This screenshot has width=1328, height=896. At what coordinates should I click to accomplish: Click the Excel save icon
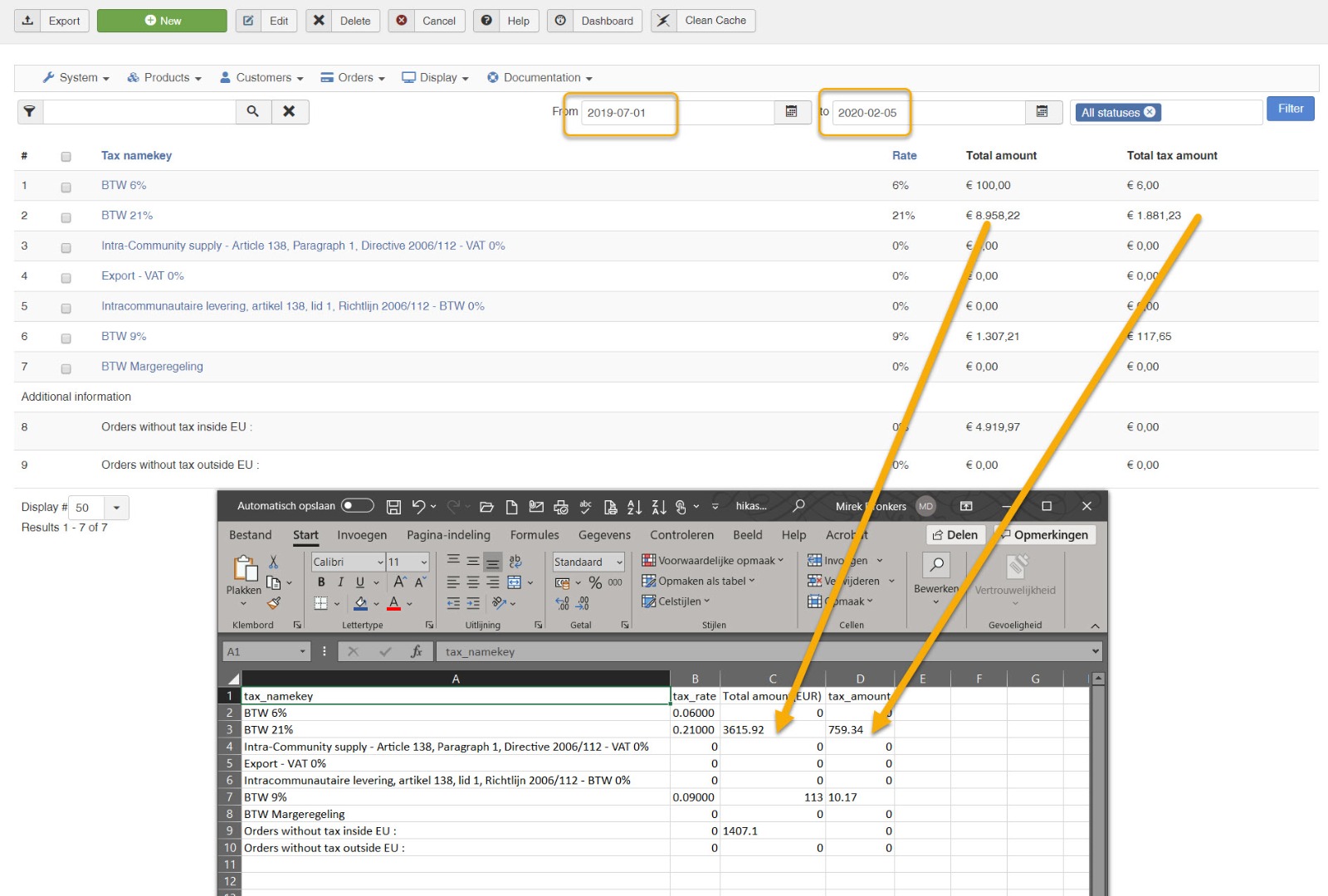[x=394, y=506]
